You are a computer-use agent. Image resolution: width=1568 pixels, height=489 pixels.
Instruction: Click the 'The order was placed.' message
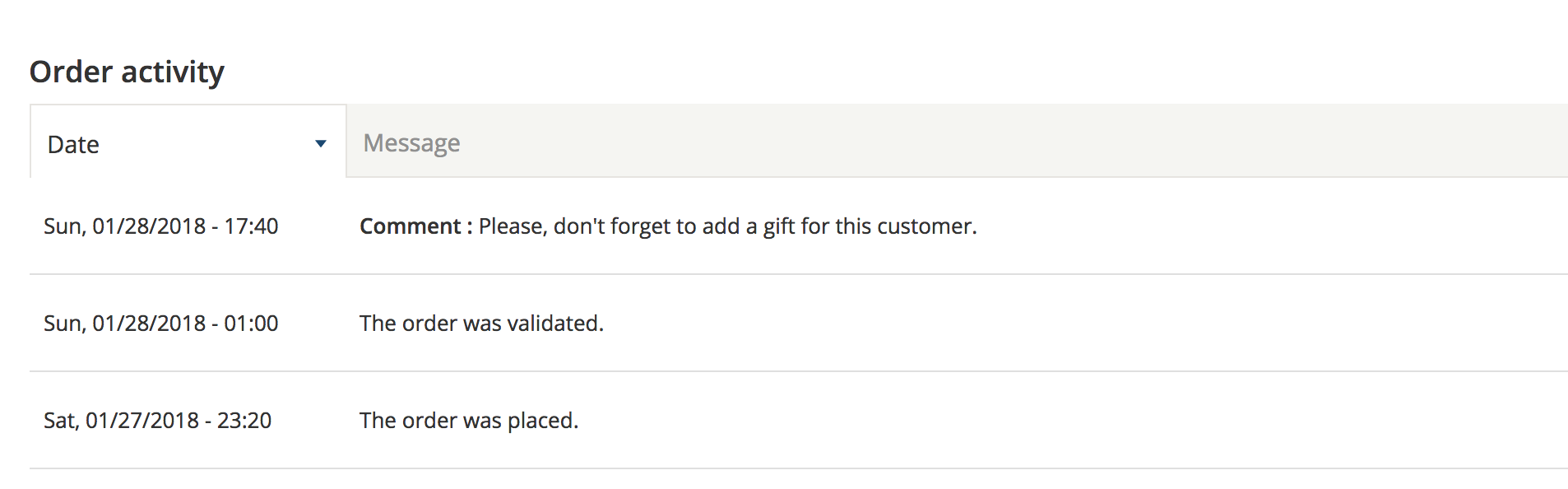(x=469, y=420)
